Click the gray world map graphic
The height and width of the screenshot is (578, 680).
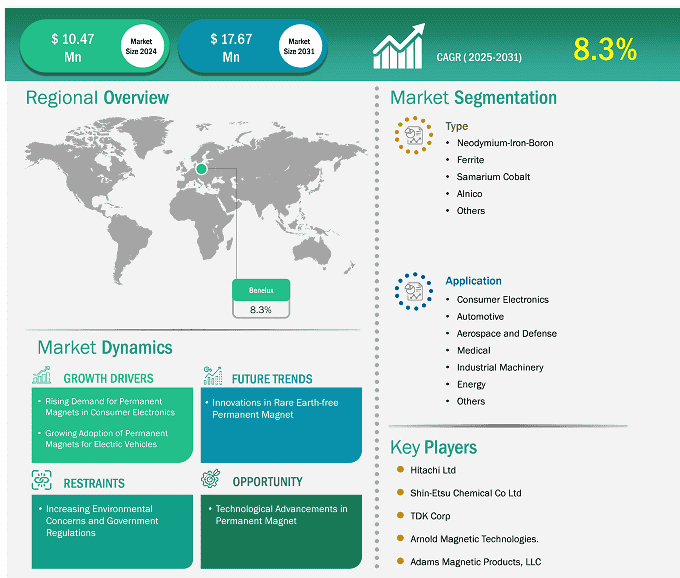195,199
